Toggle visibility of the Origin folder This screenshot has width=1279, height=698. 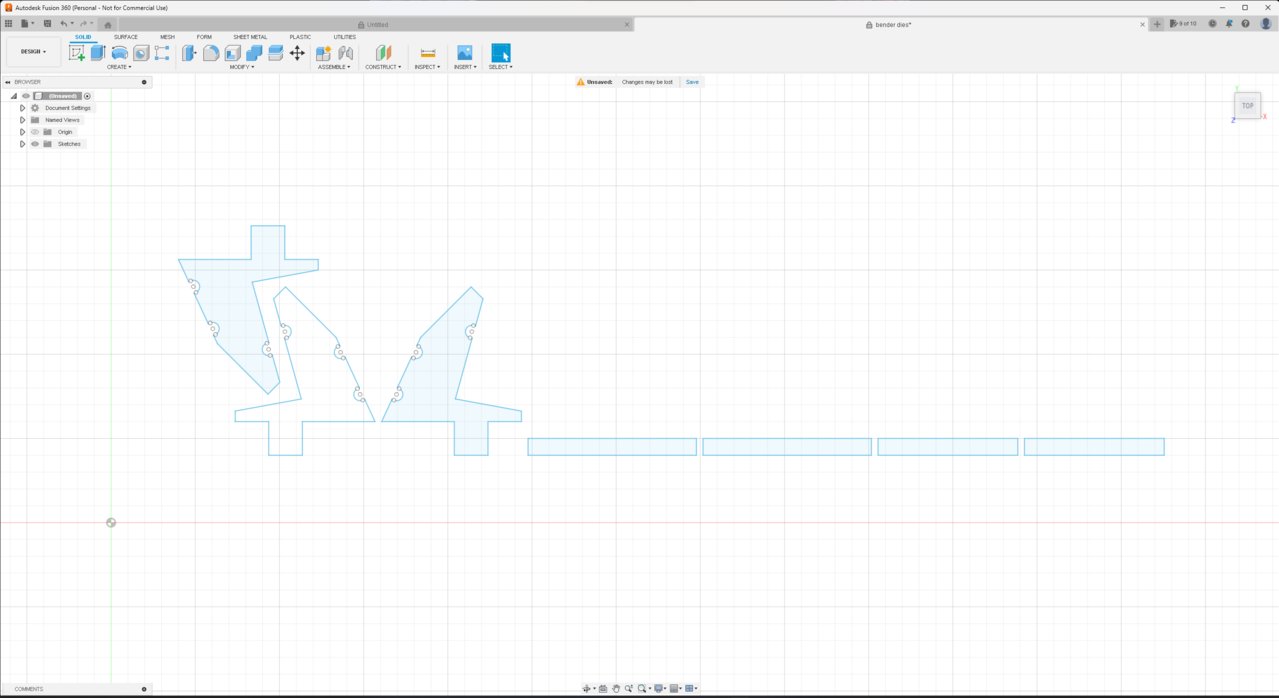coord(35,132)
